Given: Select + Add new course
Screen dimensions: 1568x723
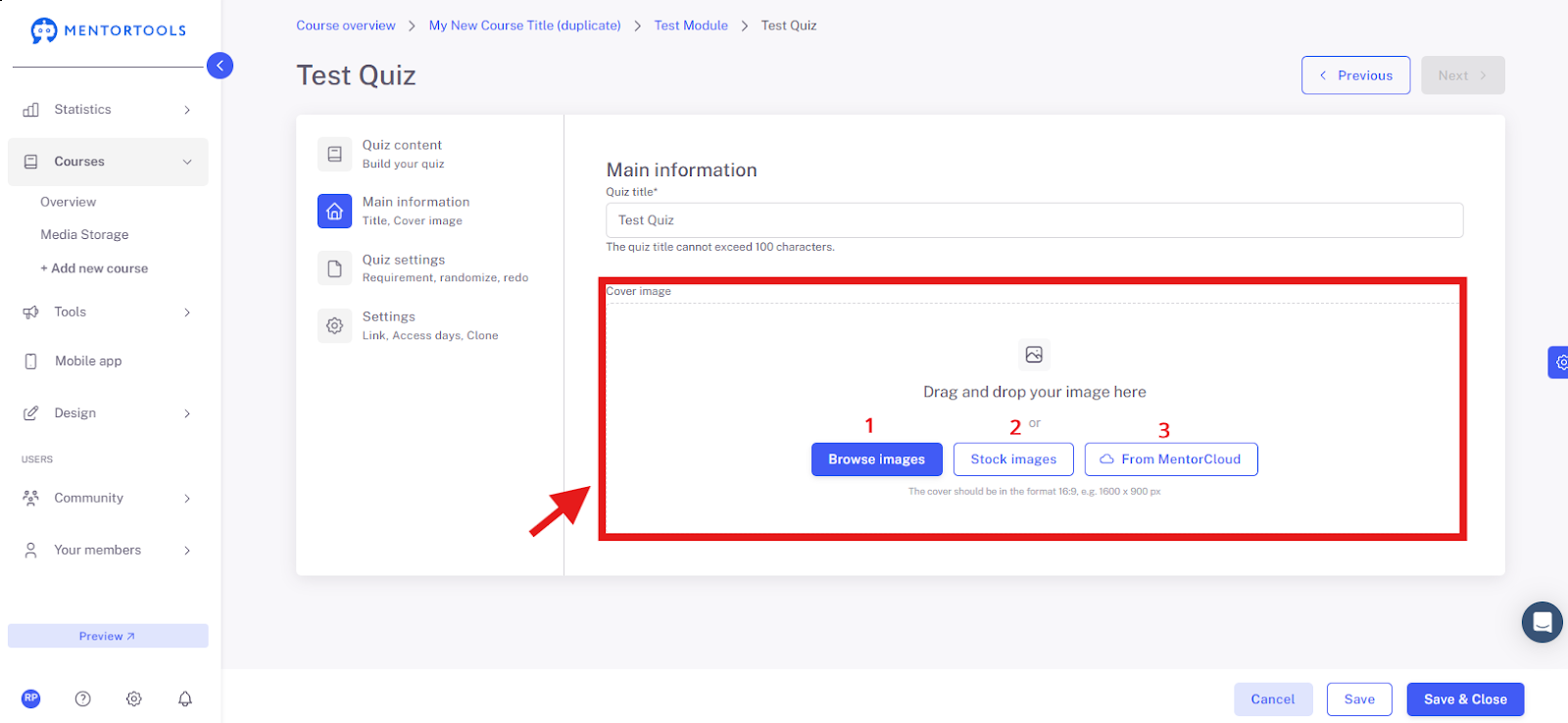Looking at the screenshot, I should click(x=94, y=268).
